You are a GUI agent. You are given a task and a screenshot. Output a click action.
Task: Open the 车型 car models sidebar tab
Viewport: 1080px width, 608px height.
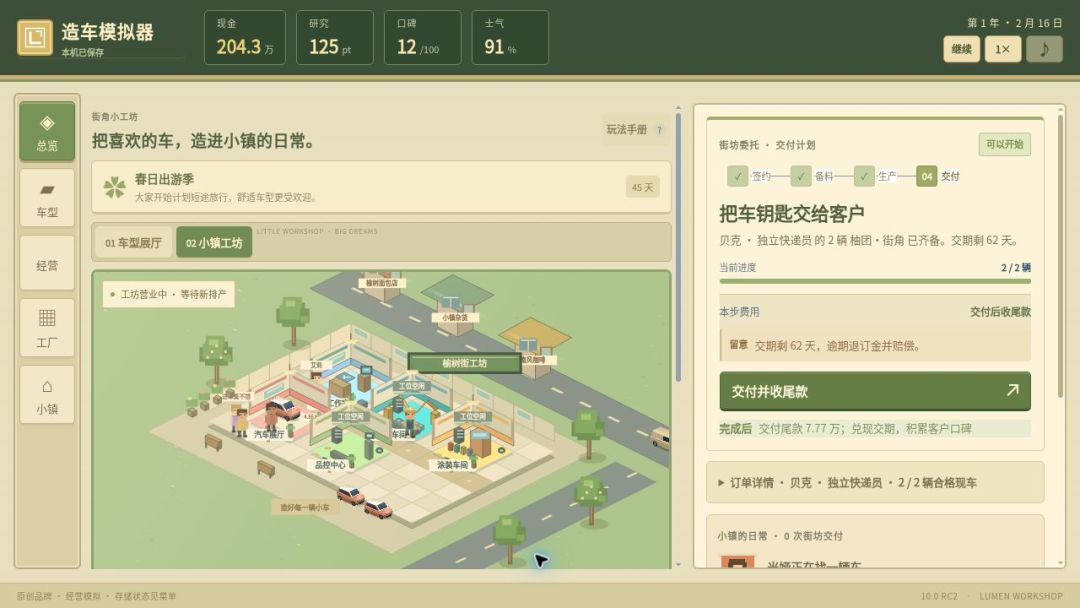(47, 198)
